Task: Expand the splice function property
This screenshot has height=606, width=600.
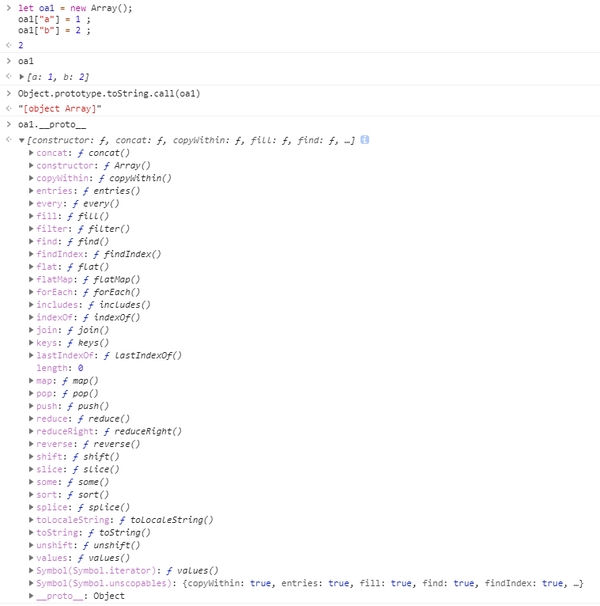Action: pyautogui.click(x=31, y=507)
